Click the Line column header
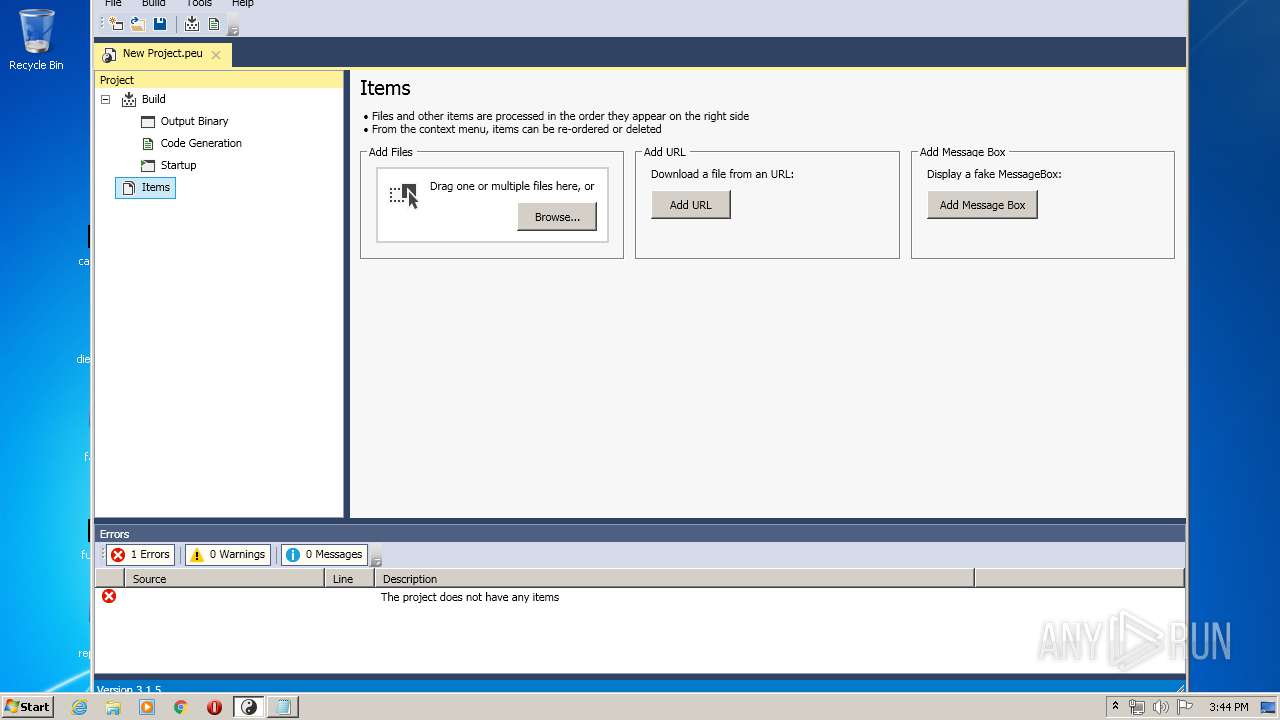This screenshot has width=1280, height=720. pos(349,579)
